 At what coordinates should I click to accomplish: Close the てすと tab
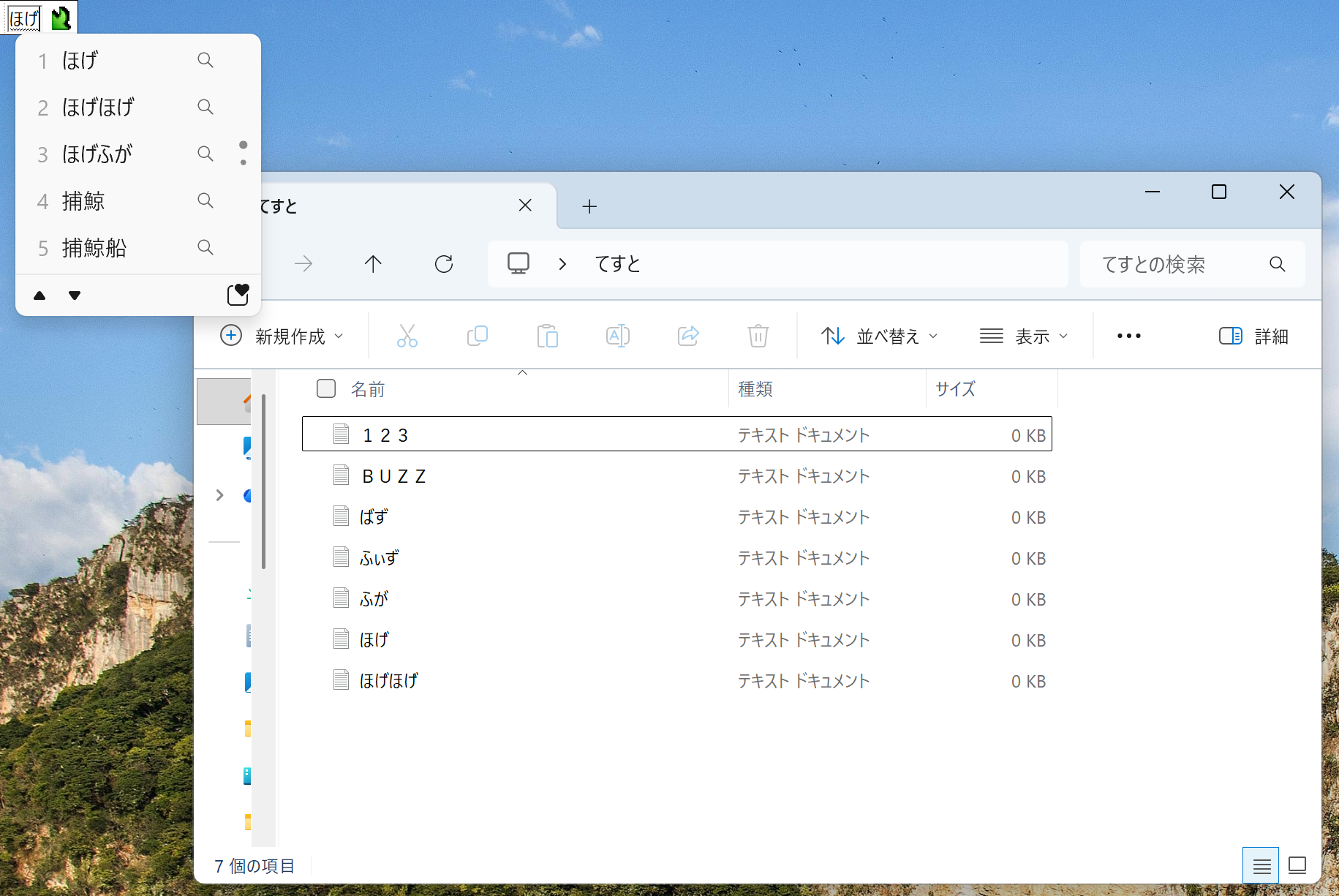pyautogui.click(x=525, y=206)
